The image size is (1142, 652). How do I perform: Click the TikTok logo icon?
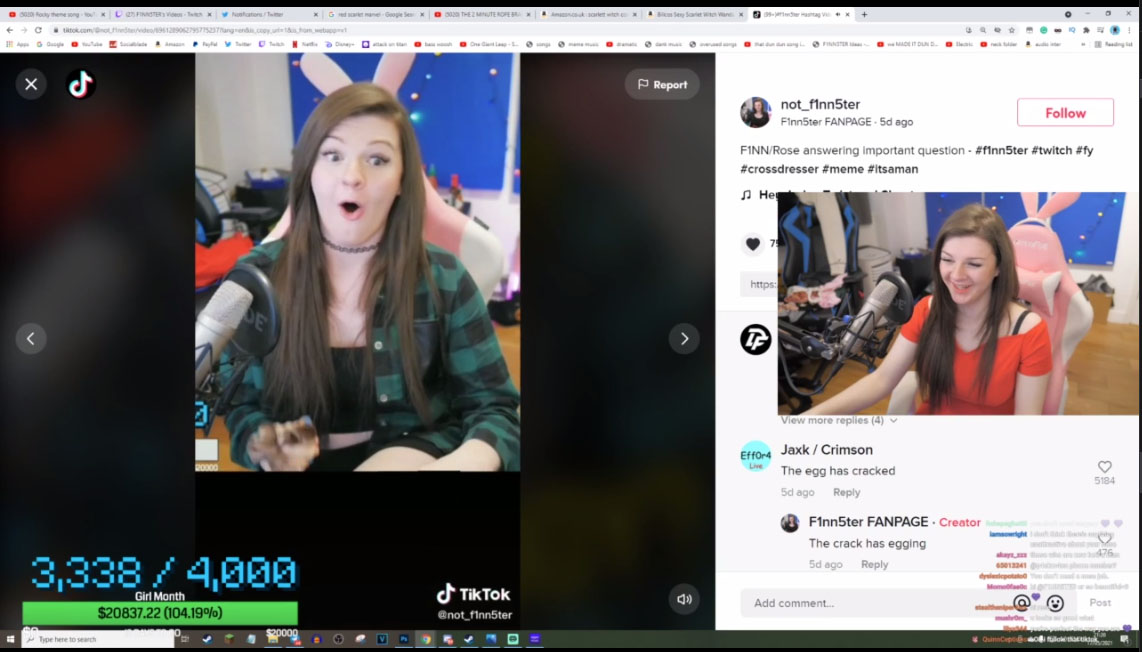81,85
